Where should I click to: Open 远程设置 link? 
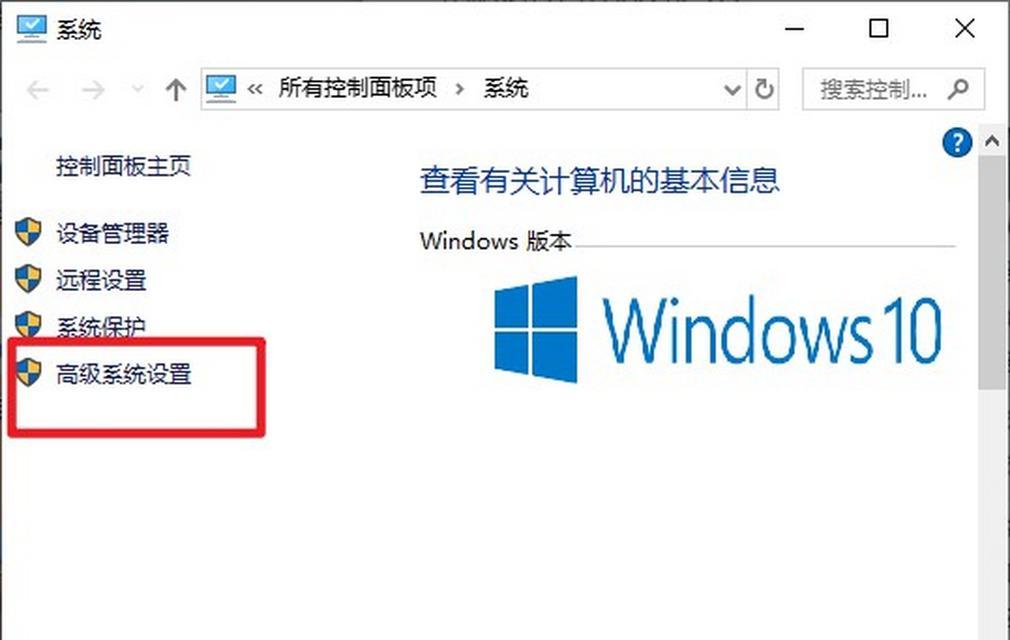101,280
